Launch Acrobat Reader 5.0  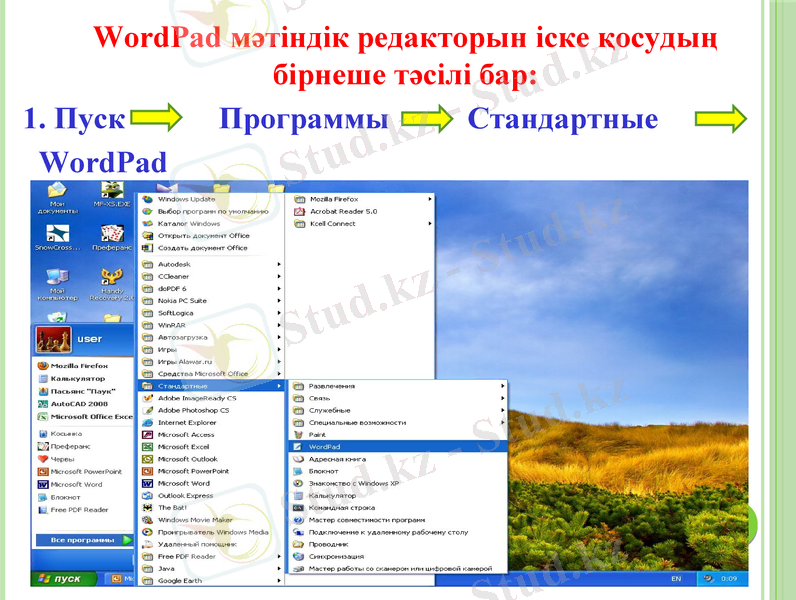(x=362, y=211)
